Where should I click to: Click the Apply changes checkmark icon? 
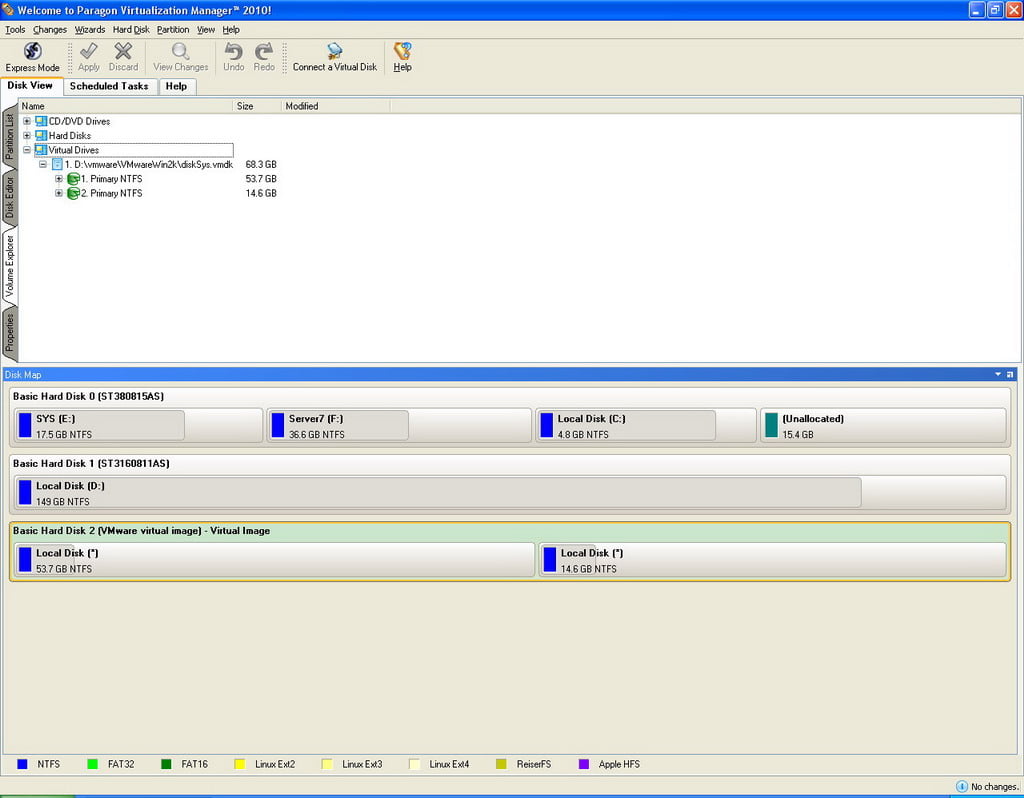[89, 51]
